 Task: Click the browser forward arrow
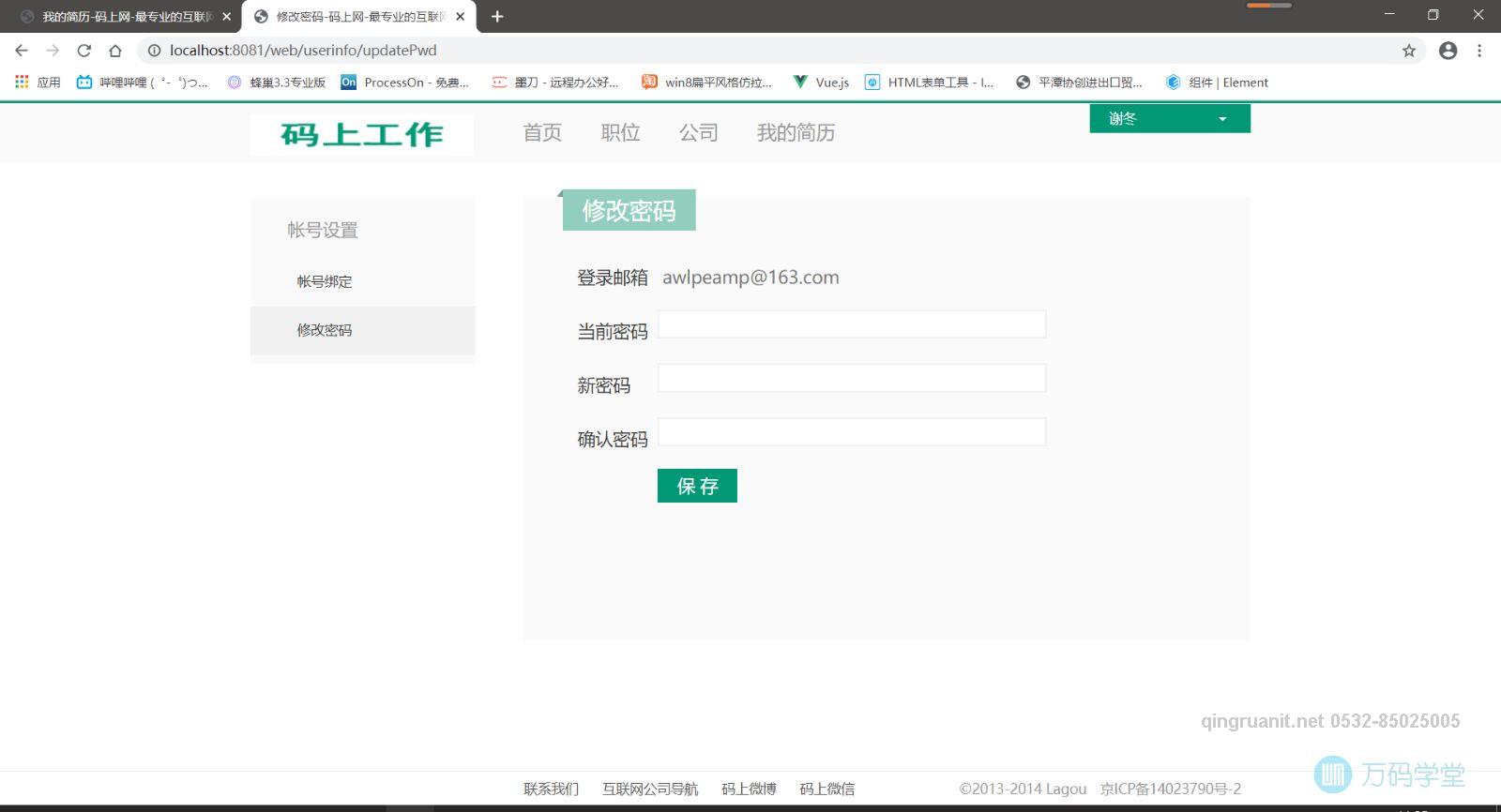coord(53,51)
